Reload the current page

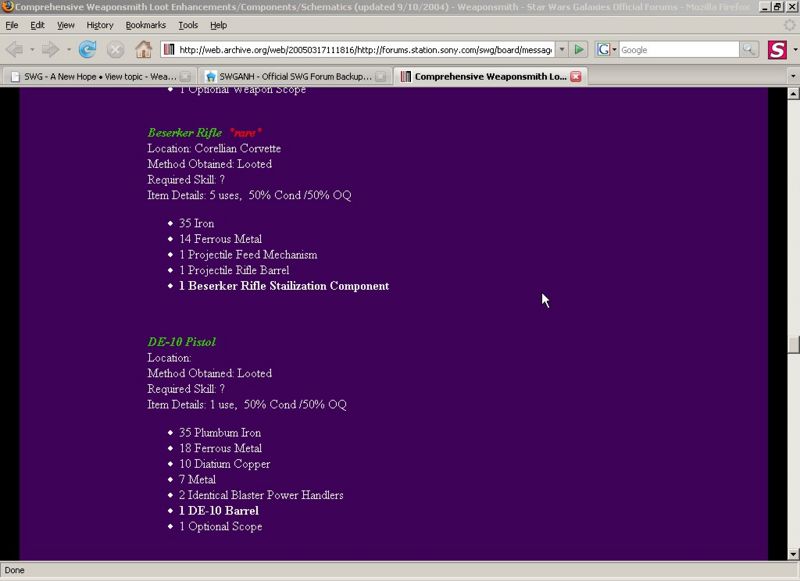point(88,49)
